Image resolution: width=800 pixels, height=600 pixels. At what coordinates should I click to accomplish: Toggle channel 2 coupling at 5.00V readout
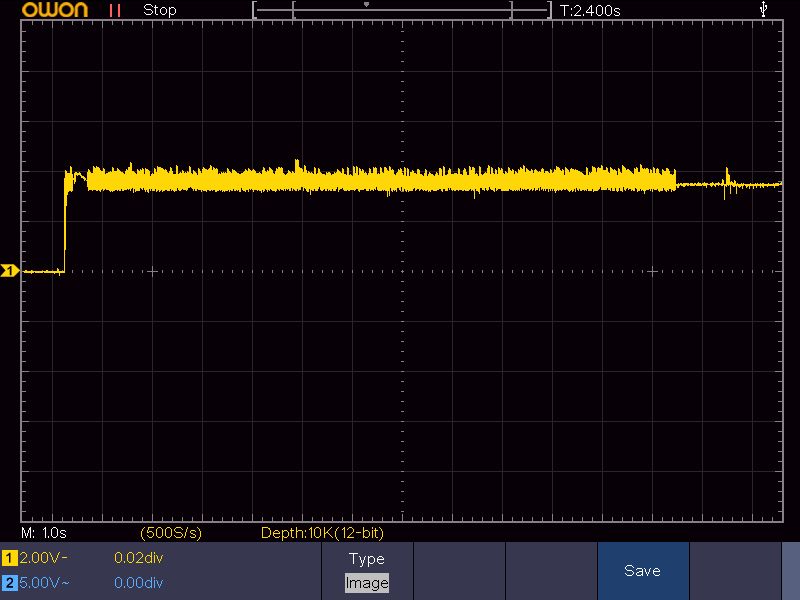point(44,582)
